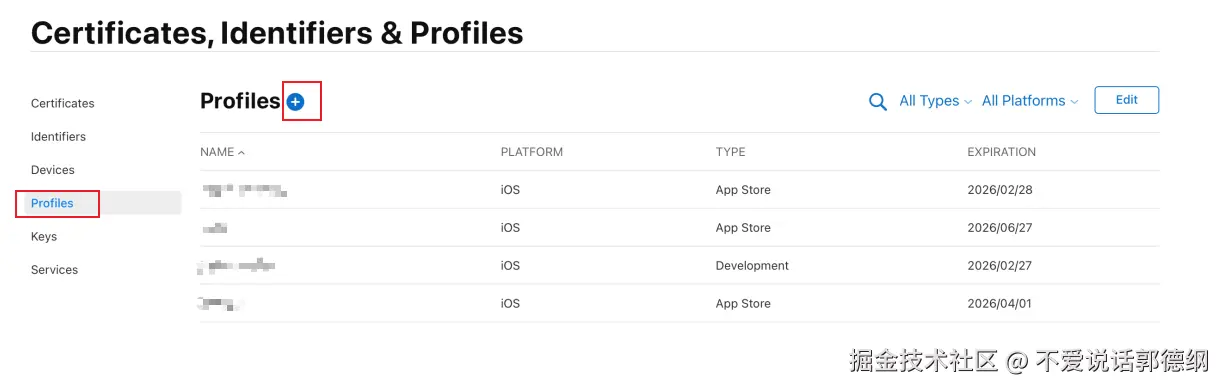Sort profiles by NAME column arrow
Screen dimensions: 1224x389
[242, 153]
